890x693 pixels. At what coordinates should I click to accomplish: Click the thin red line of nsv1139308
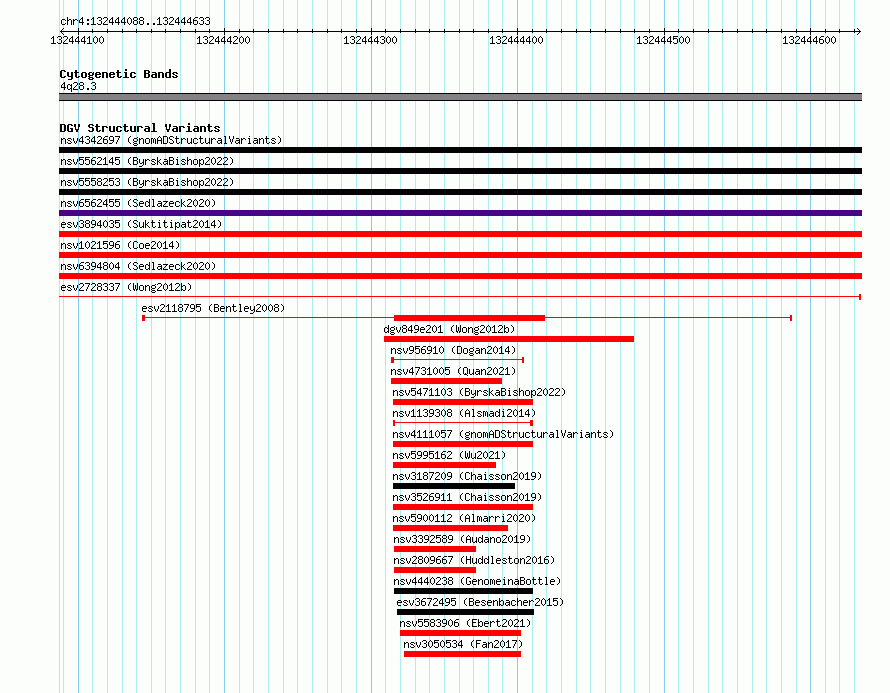click(463, 423)
